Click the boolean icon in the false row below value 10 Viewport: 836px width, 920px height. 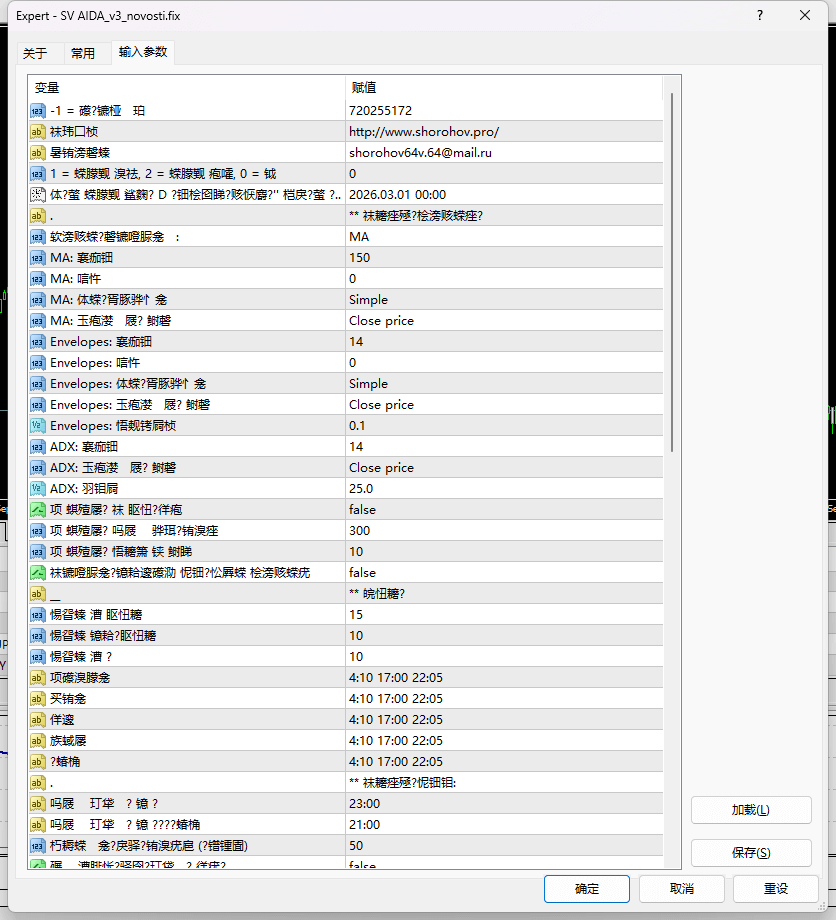pyautogui.click(x=38, y=573)
